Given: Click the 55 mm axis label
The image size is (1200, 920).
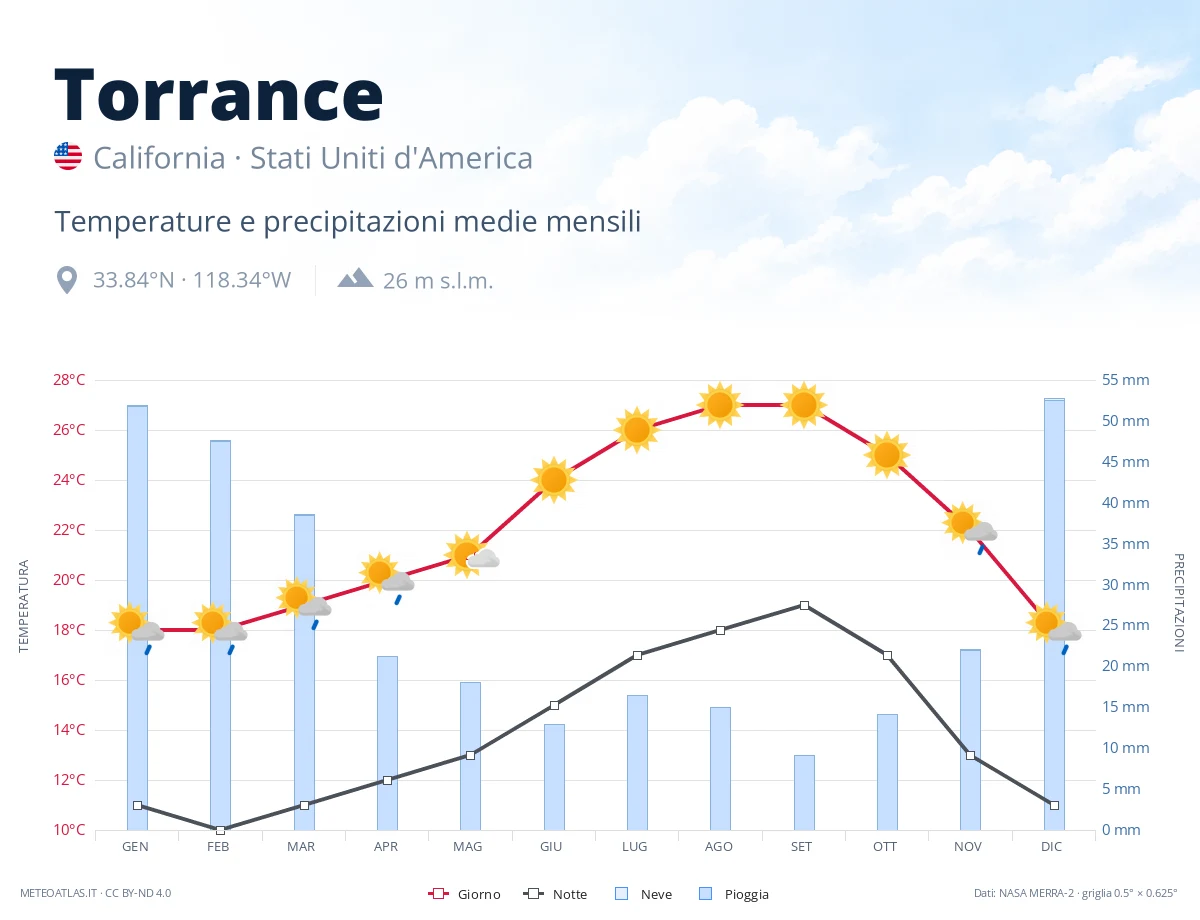Looking at the screenshot, I should point(1126,380).
